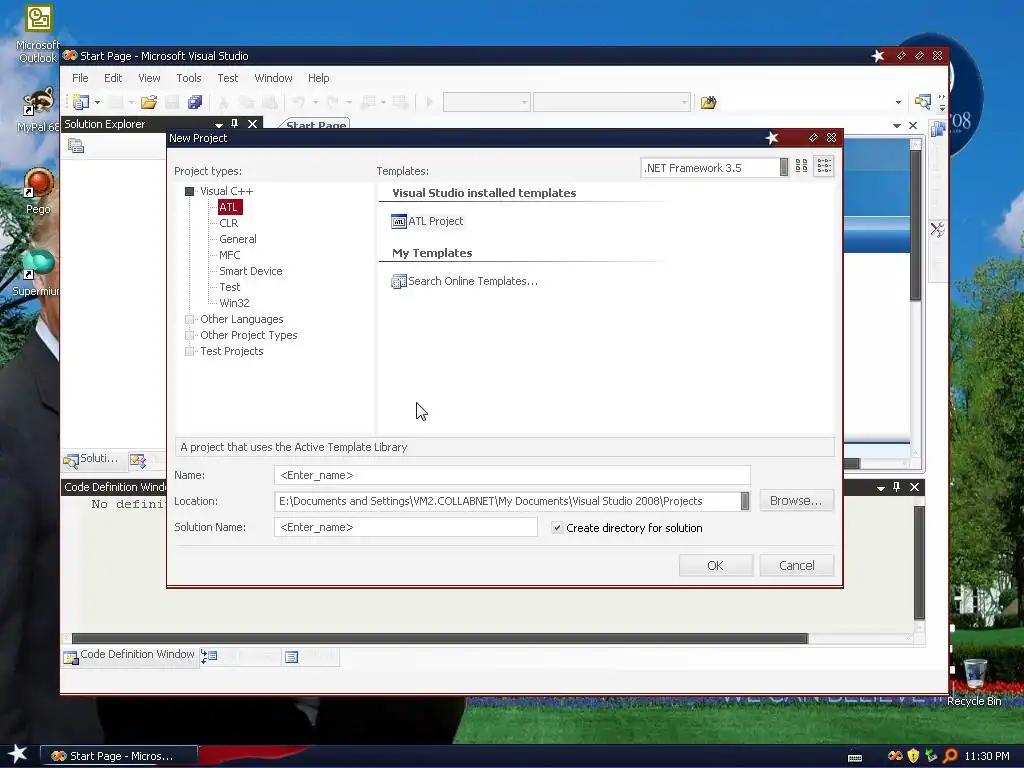
Task: Select CLR project type
Action: pos(229,223)
